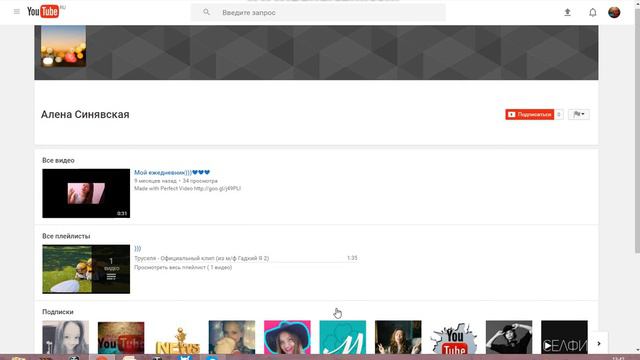The width and height of the screenshot is (640, 360).
Task: Click the Подписки section heading
Action: tap(58, 312)
